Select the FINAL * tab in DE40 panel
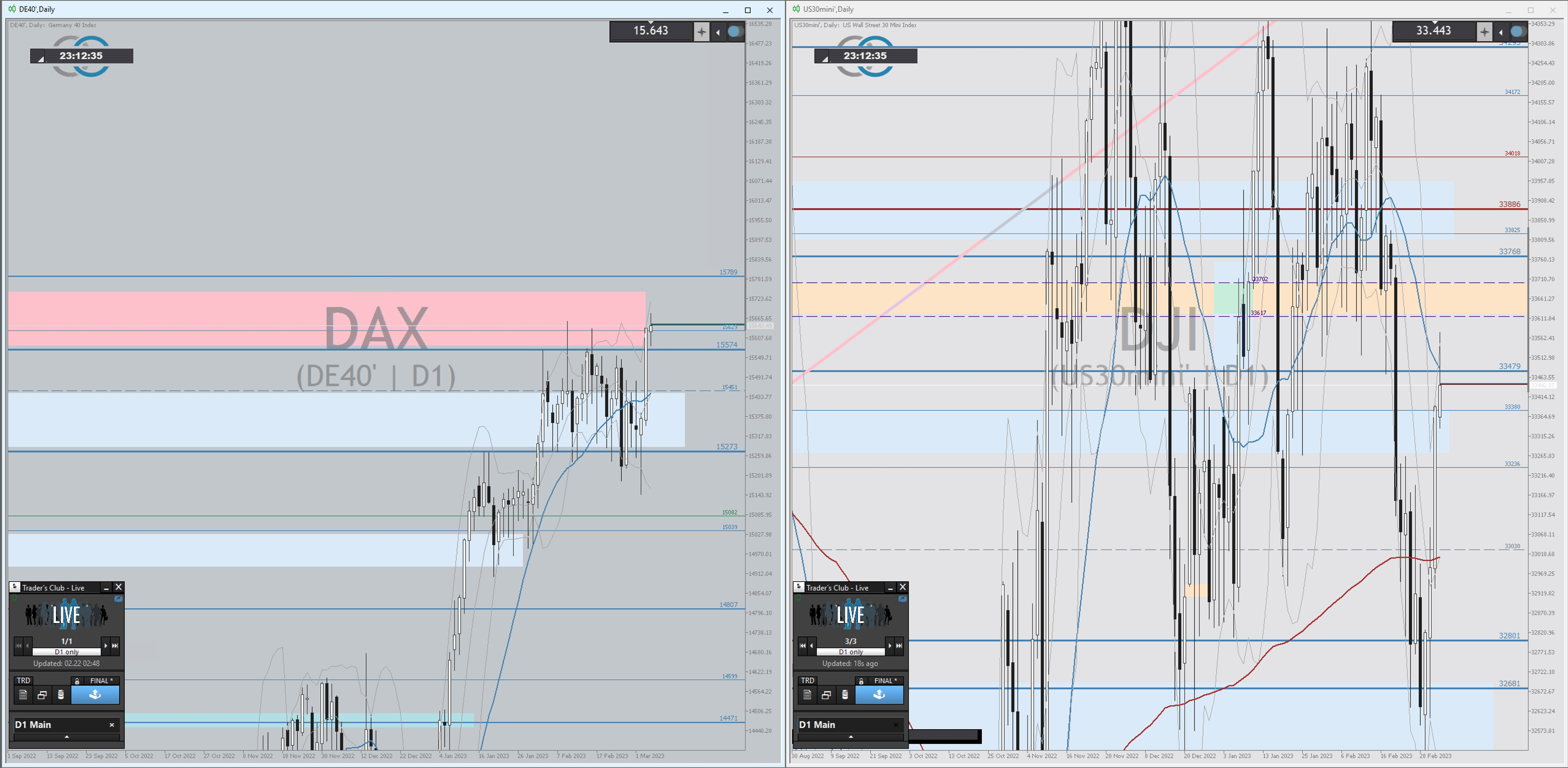This screenshot has width=1568, height=768. pos(101,680)
